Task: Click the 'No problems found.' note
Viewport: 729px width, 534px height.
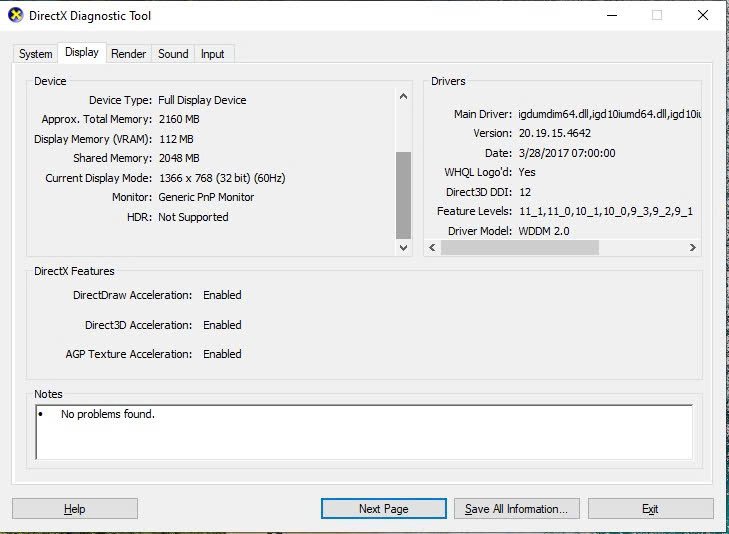Action: [x=107, y=414]
